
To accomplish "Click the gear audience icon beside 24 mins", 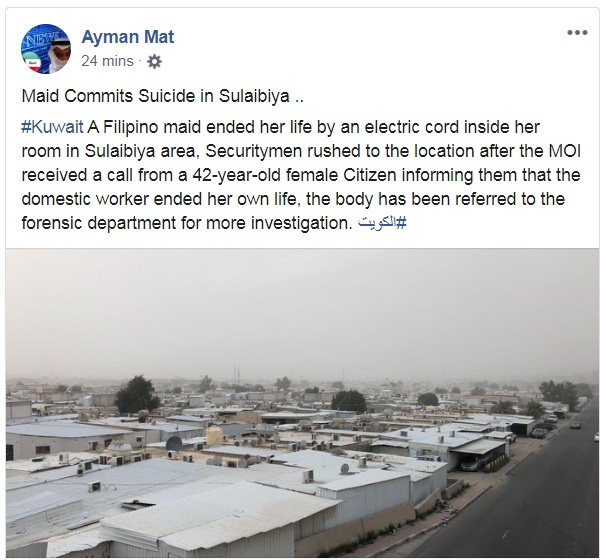I will pos(154,62).
